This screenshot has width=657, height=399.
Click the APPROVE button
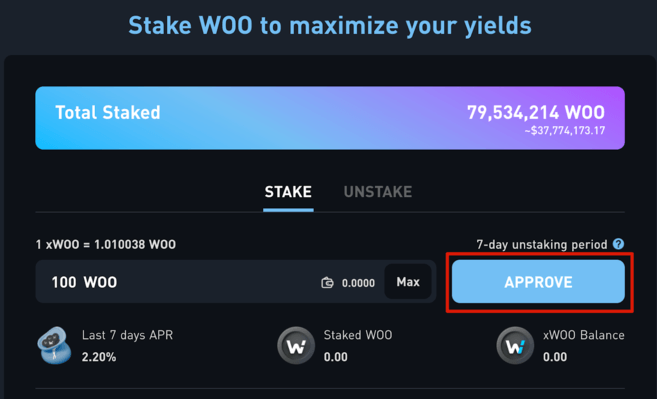tap(538, 282)
